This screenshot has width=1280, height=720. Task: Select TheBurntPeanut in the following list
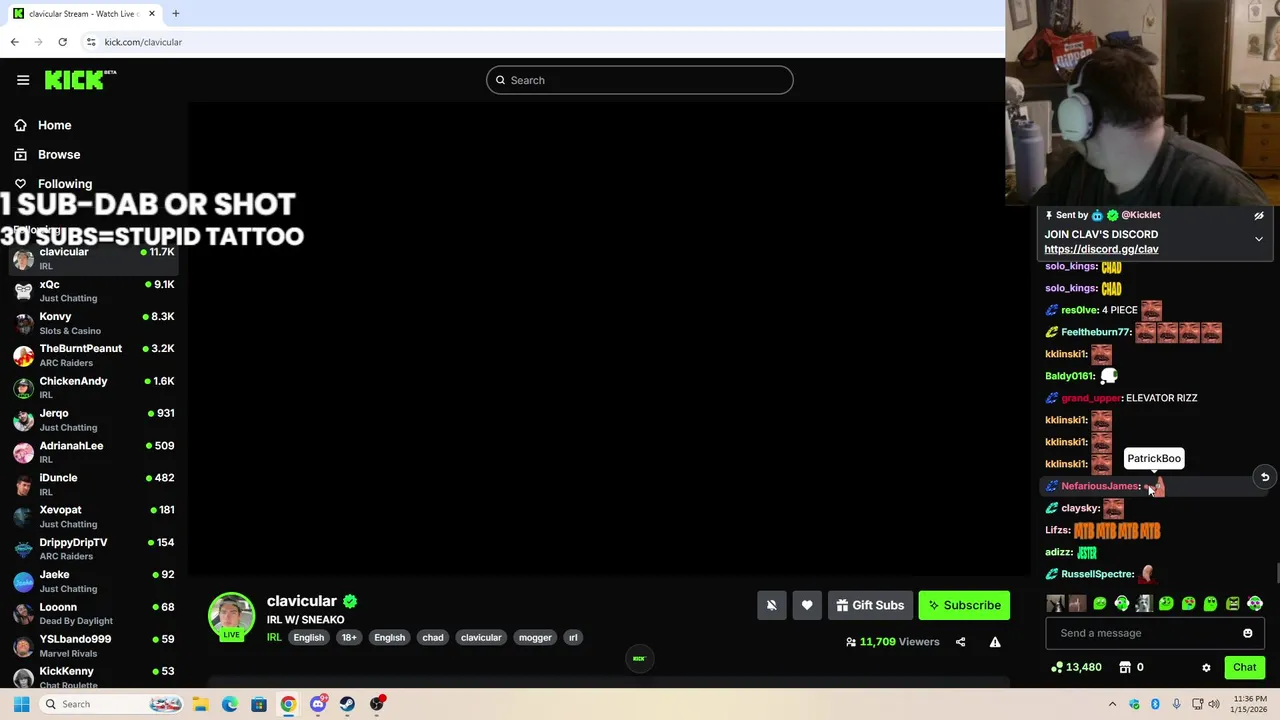[95, 355]
